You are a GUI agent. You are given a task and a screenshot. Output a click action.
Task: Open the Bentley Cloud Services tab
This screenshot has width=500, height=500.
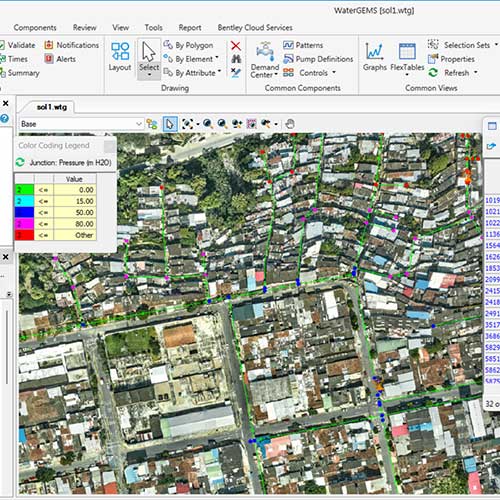tap(255, 28)
